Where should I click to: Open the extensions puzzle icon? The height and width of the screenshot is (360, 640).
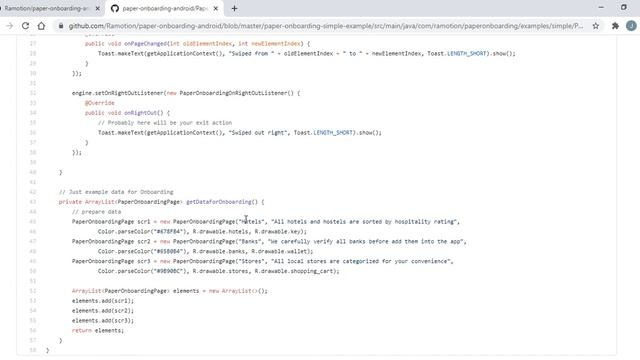[x=615, y=26]
